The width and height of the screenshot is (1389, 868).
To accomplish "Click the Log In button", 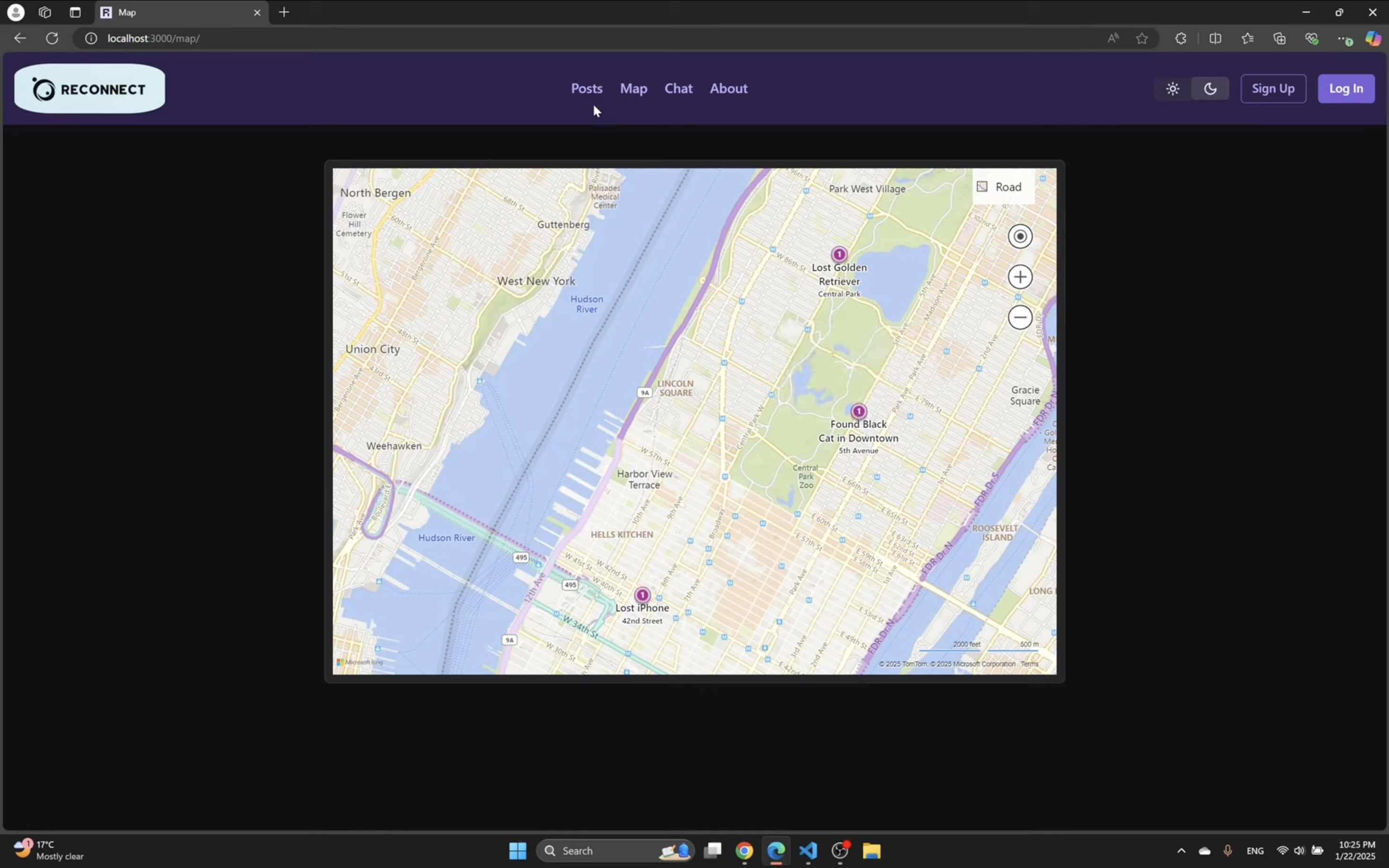I will click(1346, 88).
